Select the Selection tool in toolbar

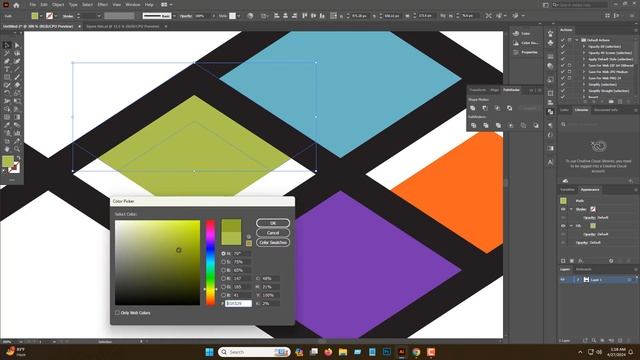[x=7, y=45]
